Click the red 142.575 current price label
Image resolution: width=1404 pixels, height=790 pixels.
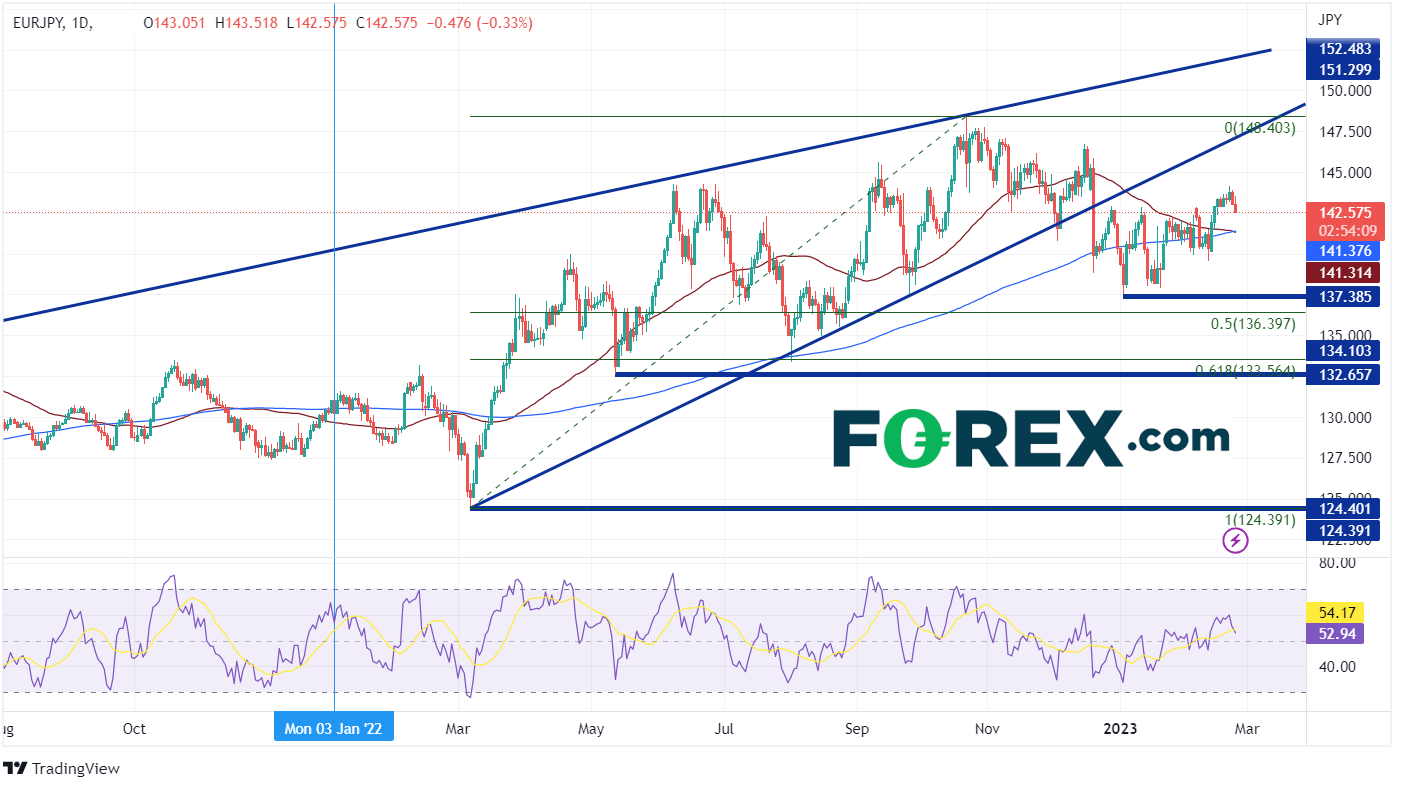1344,212
